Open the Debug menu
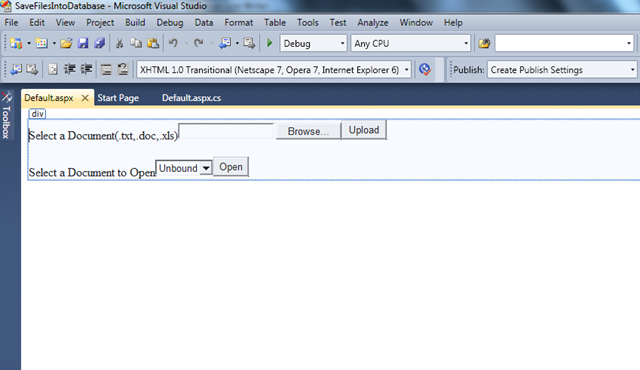This screenshot has height=370, width=640. 170,22
